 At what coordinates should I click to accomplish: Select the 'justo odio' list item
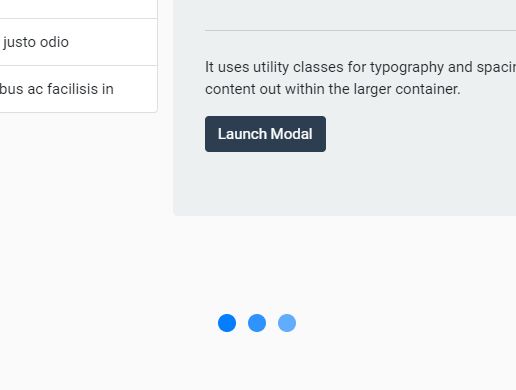pos(78,42)
